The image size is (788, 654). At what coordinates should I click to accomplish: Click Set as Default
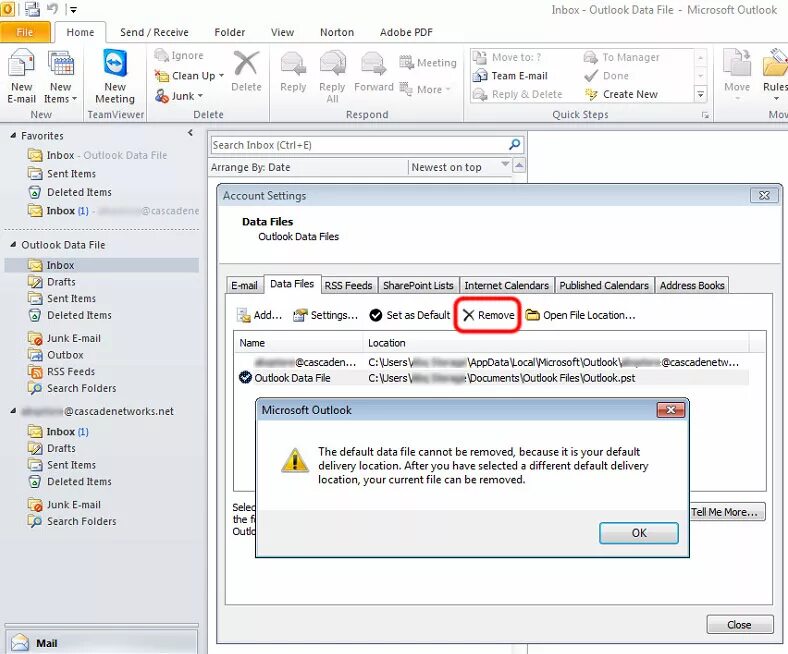(410, 315)
